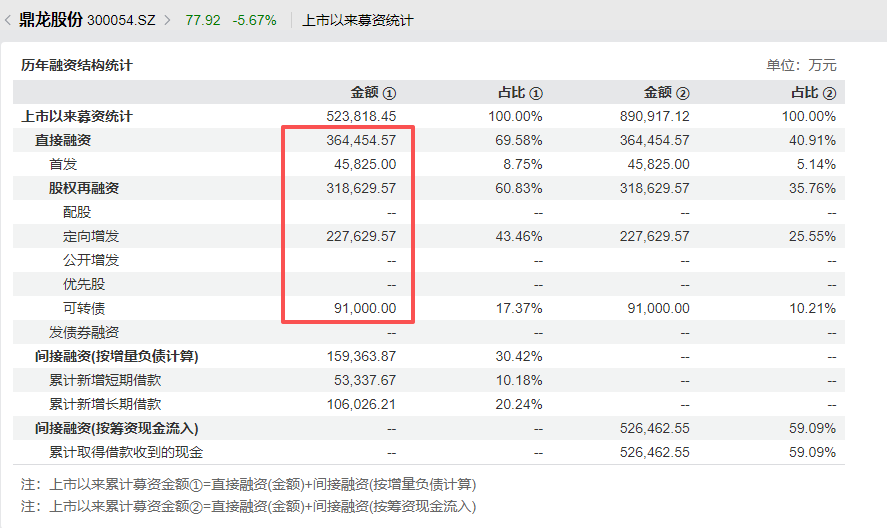Click the 金额 ② column header
The width and height of the screenshot is (887, 528).
pos(666,92)
